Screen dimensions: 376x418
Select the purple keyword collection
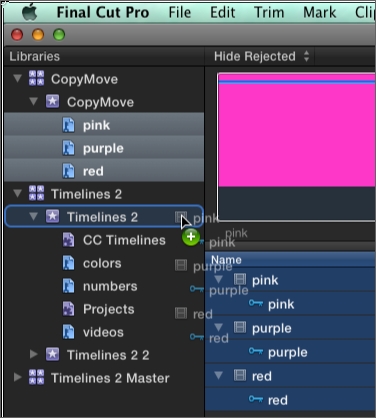pyautogui.click(x=104, y=148)
